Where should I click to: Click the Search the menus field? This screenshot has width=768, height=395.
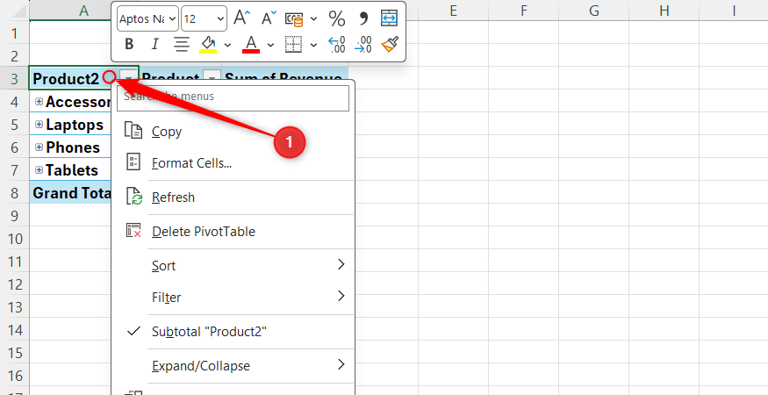tap(233, 98)
